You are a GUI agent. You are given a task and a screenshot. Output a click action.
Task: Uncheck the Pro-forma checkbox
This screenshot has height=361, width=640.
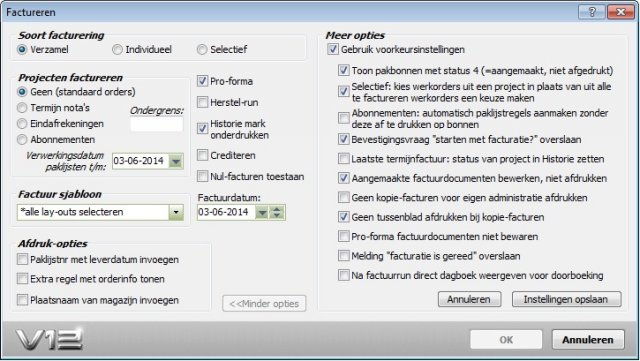202,81
